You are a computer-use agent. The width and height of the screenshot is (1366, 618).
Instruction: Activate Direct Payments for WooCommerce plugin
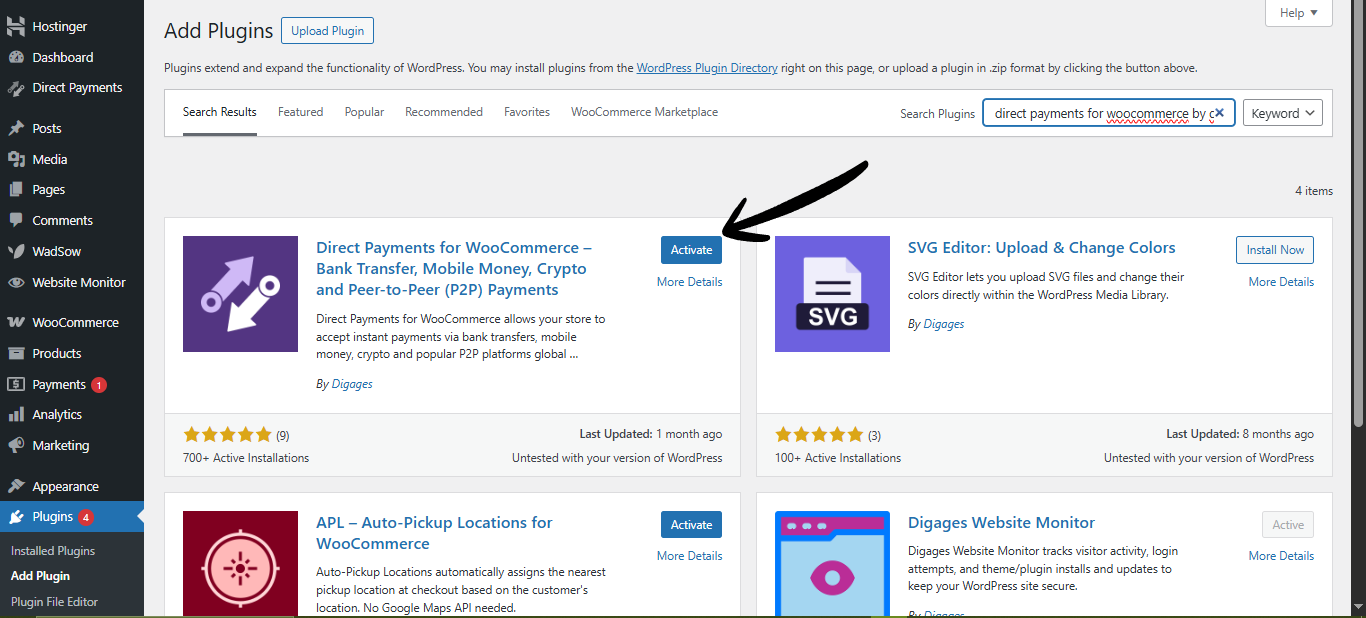pos(691,249)
